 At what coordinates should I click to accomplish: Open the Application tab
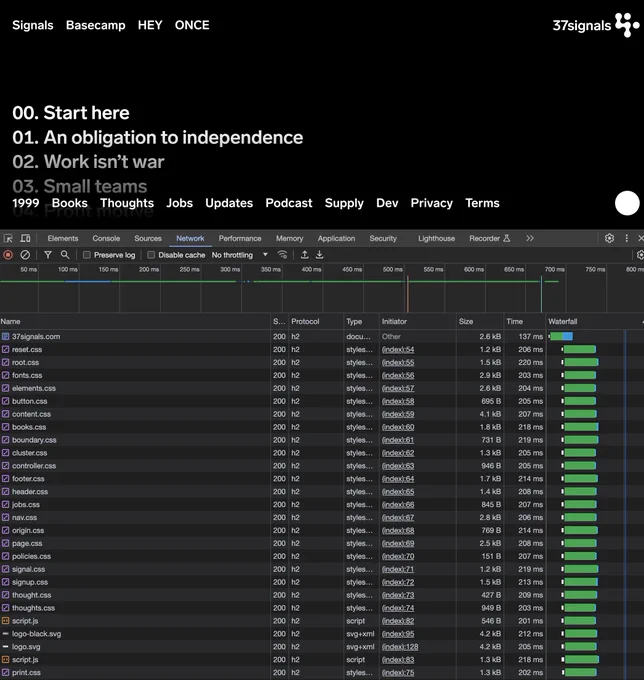tap(336, 239)
